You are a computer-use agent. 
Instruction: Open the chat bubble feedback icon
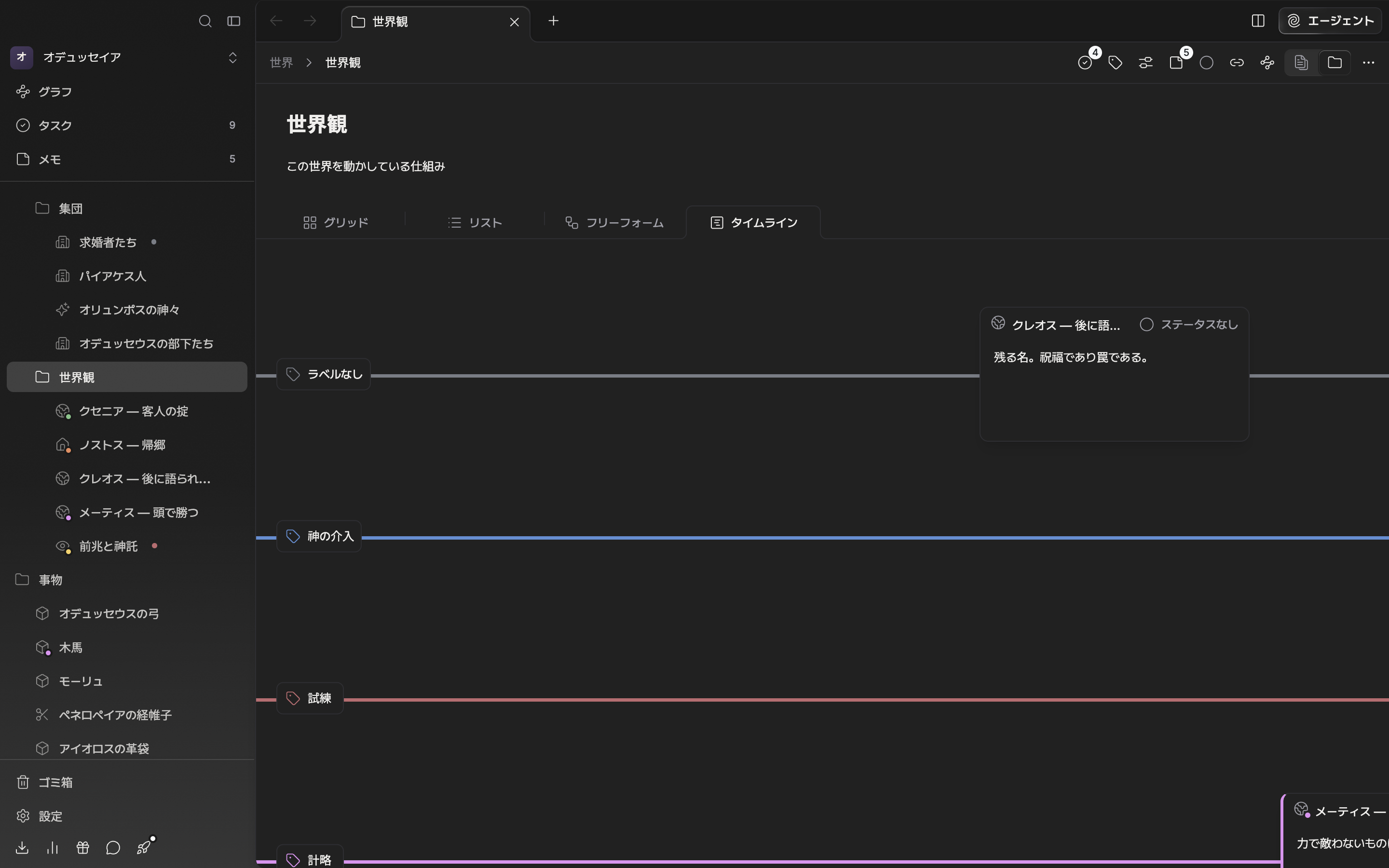coord(113,847)
